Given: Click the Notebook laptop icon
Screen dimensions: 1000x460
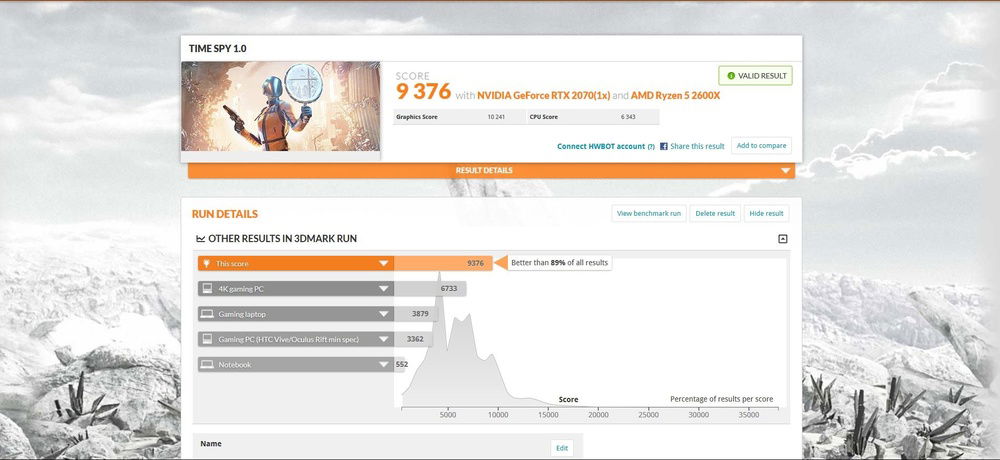Looking at the screenshot, I should point(207,365).
